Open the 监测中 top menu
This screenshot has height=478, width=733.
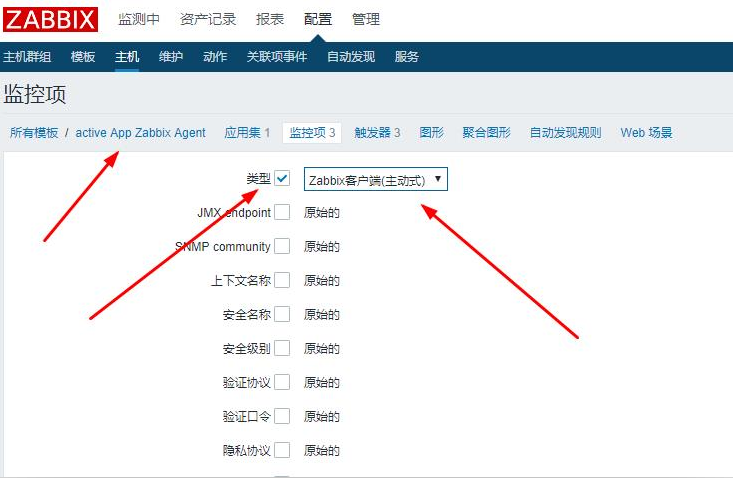[x=139, y=19]
